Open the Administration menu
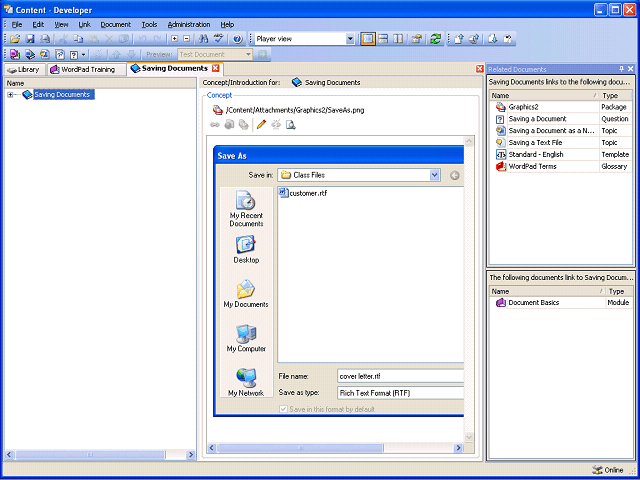Viewport: 640px width, 480px height. pos(189,24)
